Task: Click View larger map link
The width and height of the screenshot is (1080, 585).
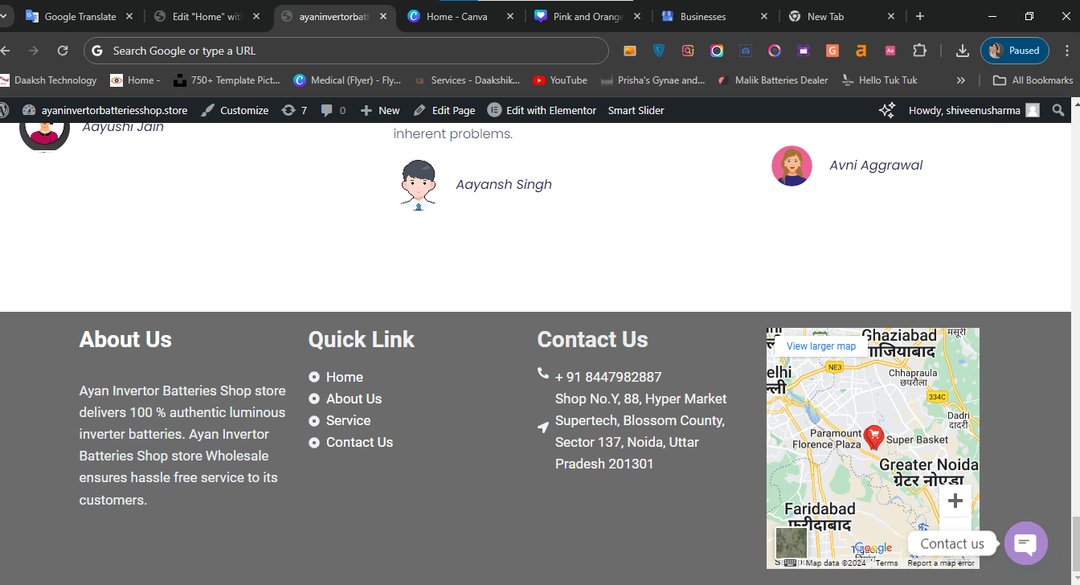Action: pyautogui.click(x=821, y=346)
